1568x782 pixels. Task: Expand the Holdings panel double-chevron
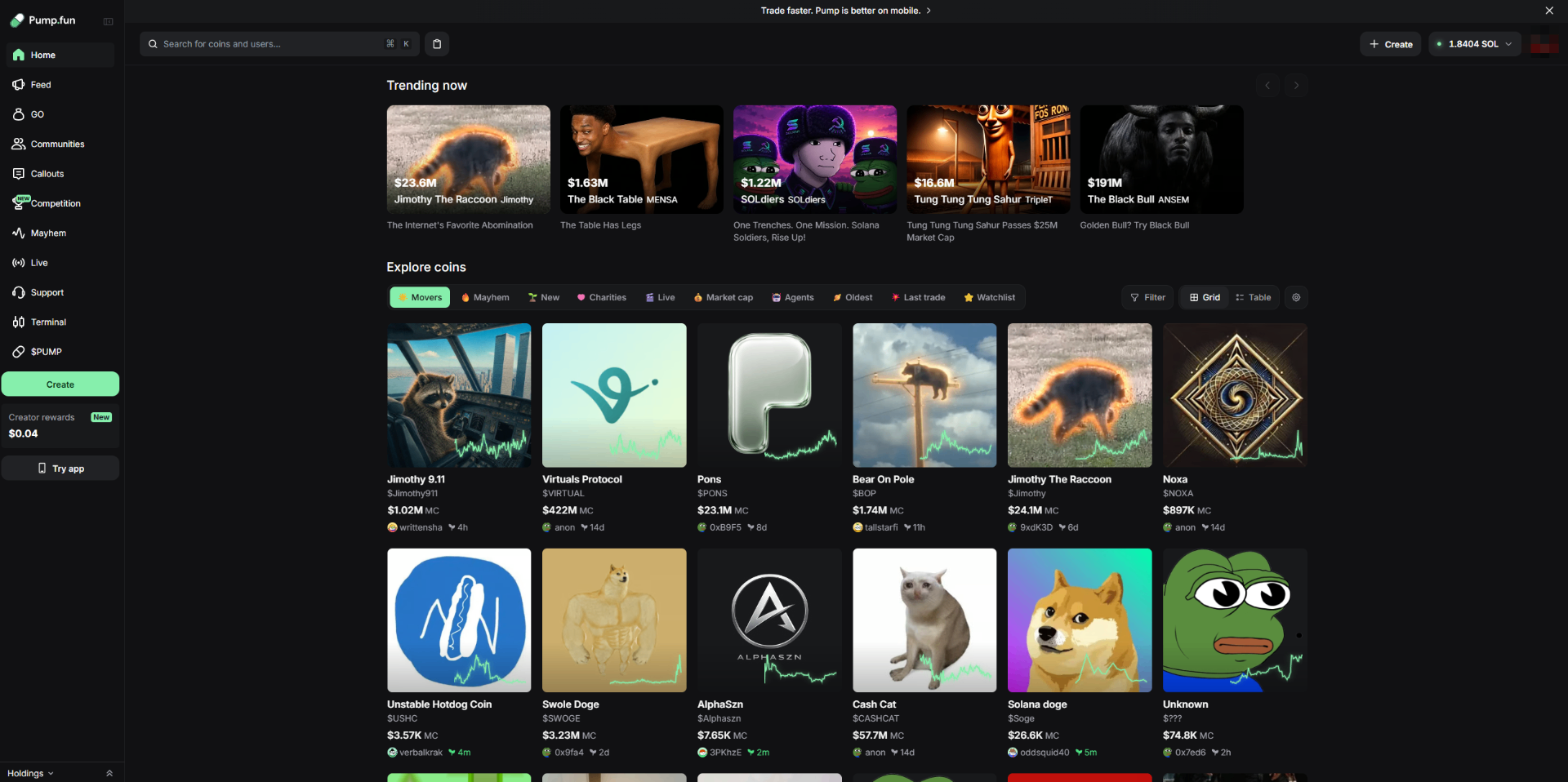(x=109, y=773)
